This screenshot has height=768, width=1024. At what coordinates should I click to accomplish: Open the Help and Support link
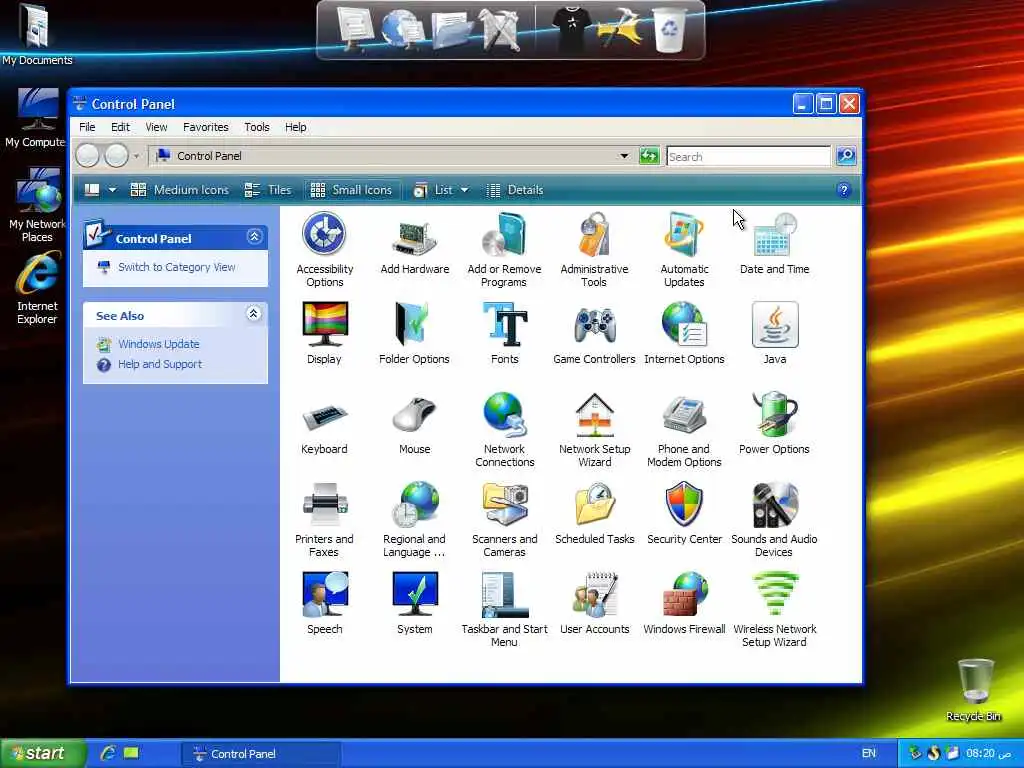[160, 364]
